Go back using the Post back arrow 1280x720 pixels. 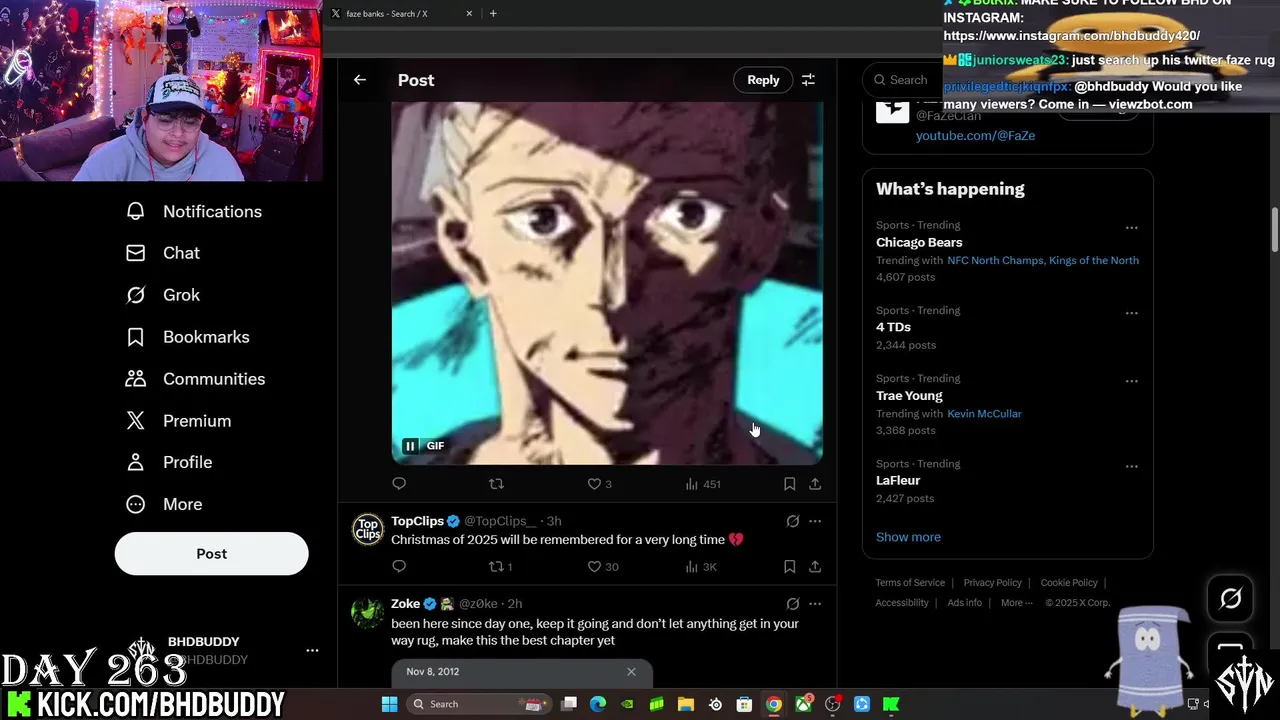click(360, 80)
